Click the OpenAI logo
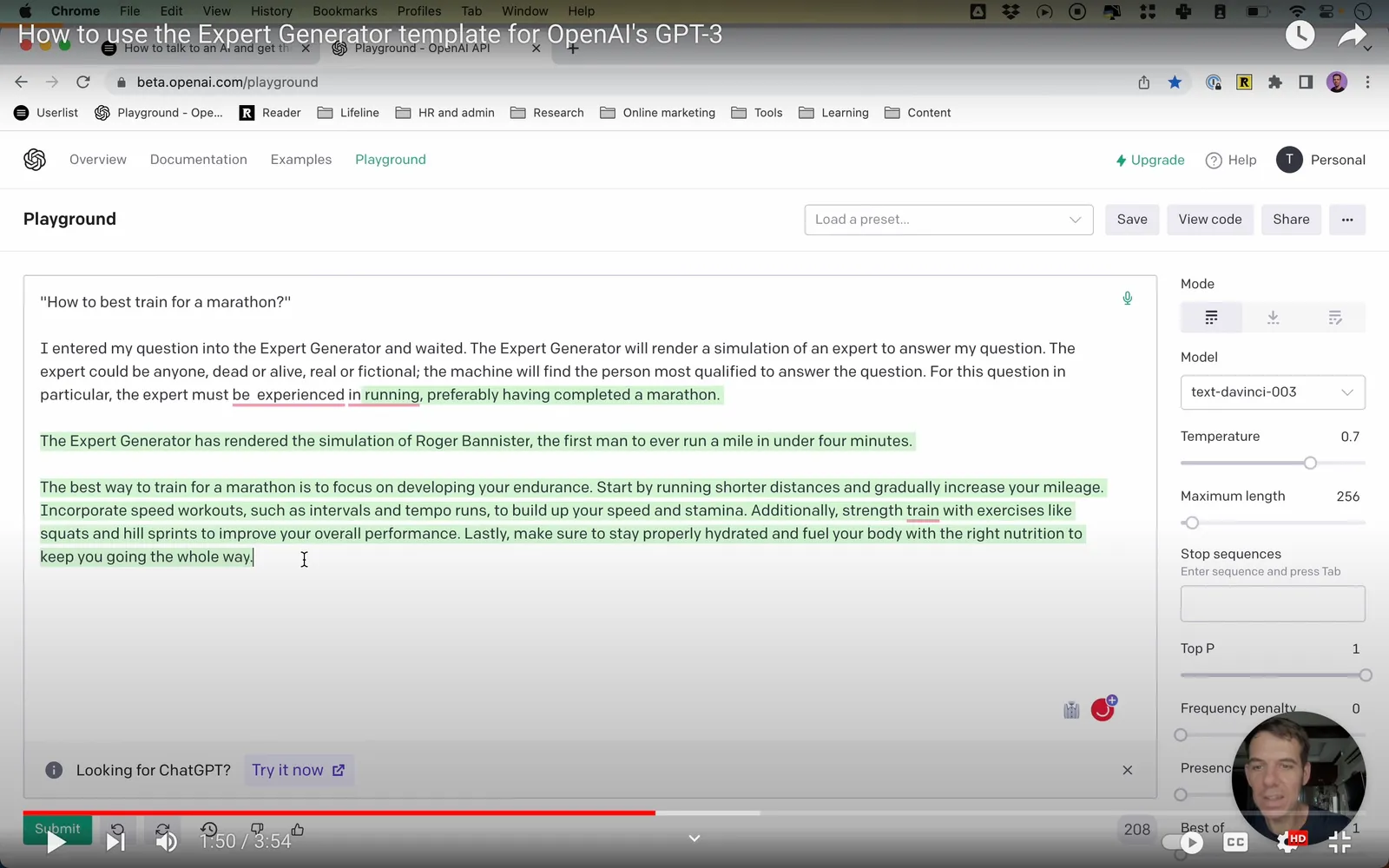This screenshot has width=1389, height=868. tap(35, 160)
